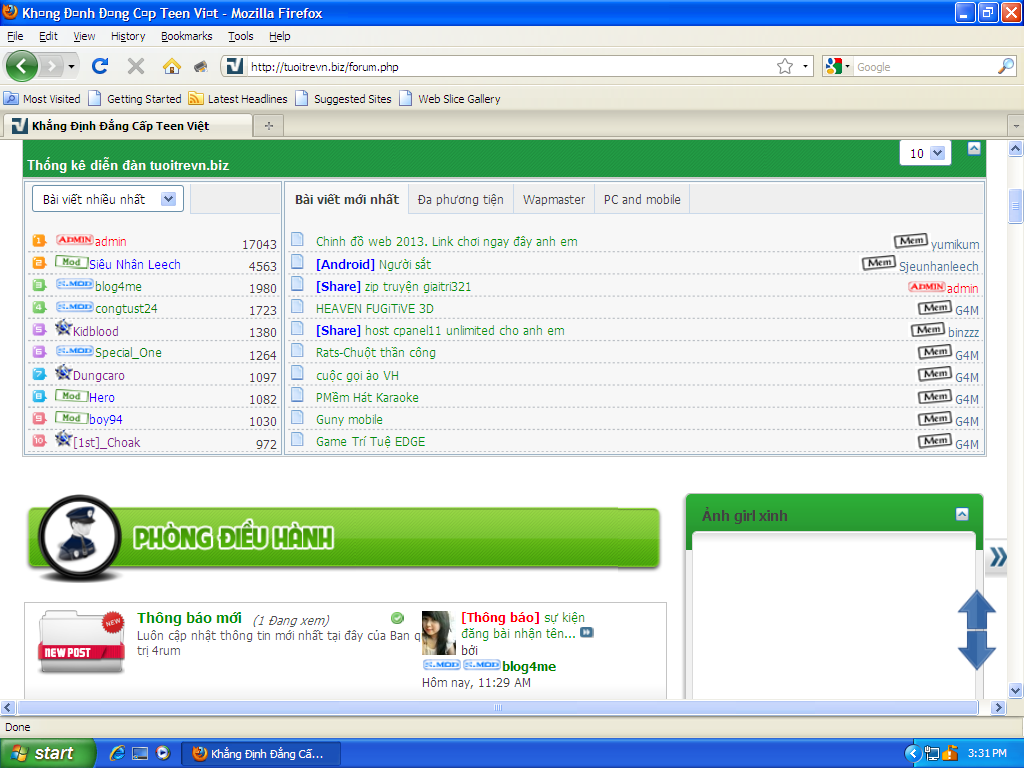Open the Bookmarks menu
This screenshot has height=768, width=1024.
pos(186,36)
